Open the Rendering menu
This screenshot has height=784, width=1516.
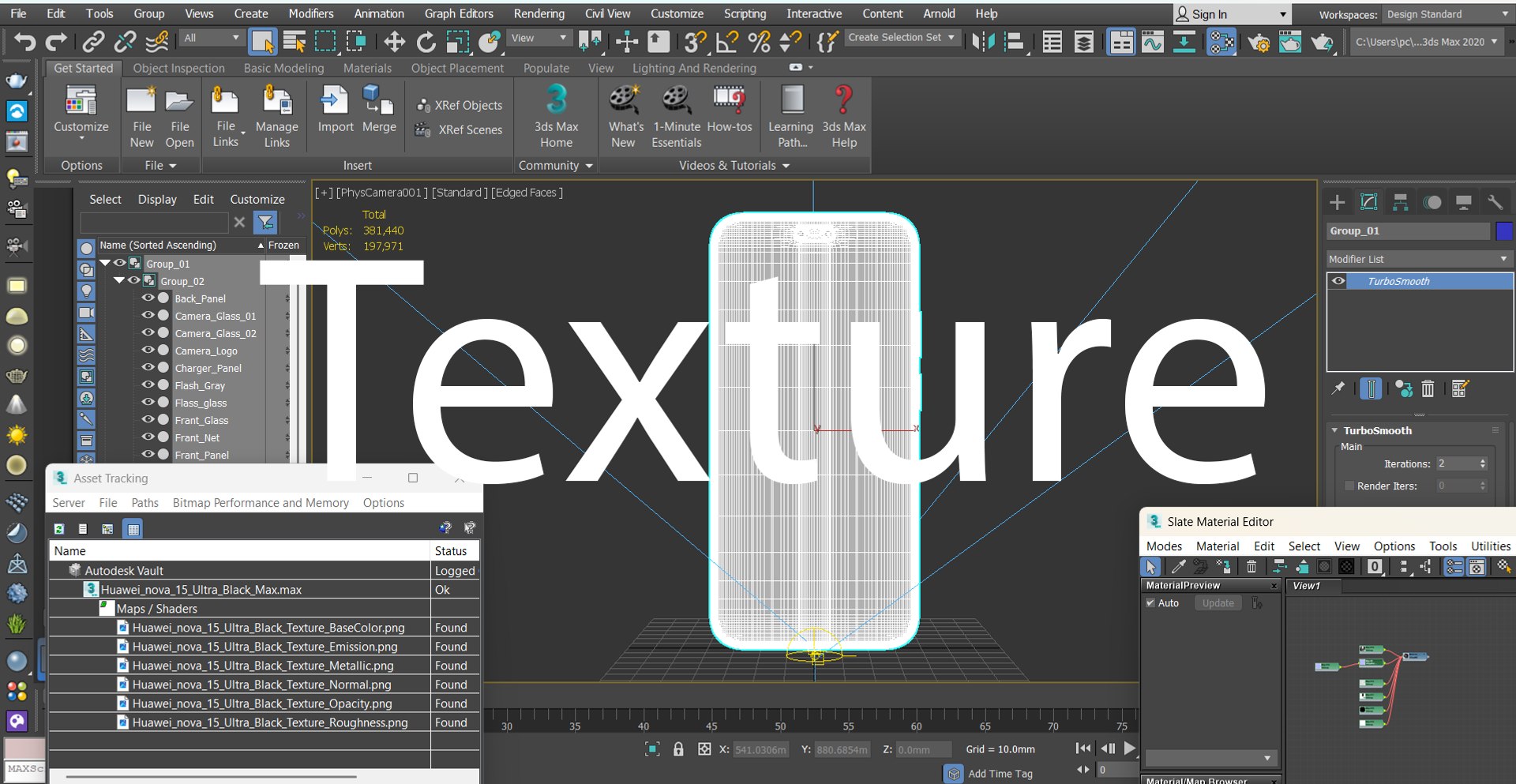coord(539,13)
